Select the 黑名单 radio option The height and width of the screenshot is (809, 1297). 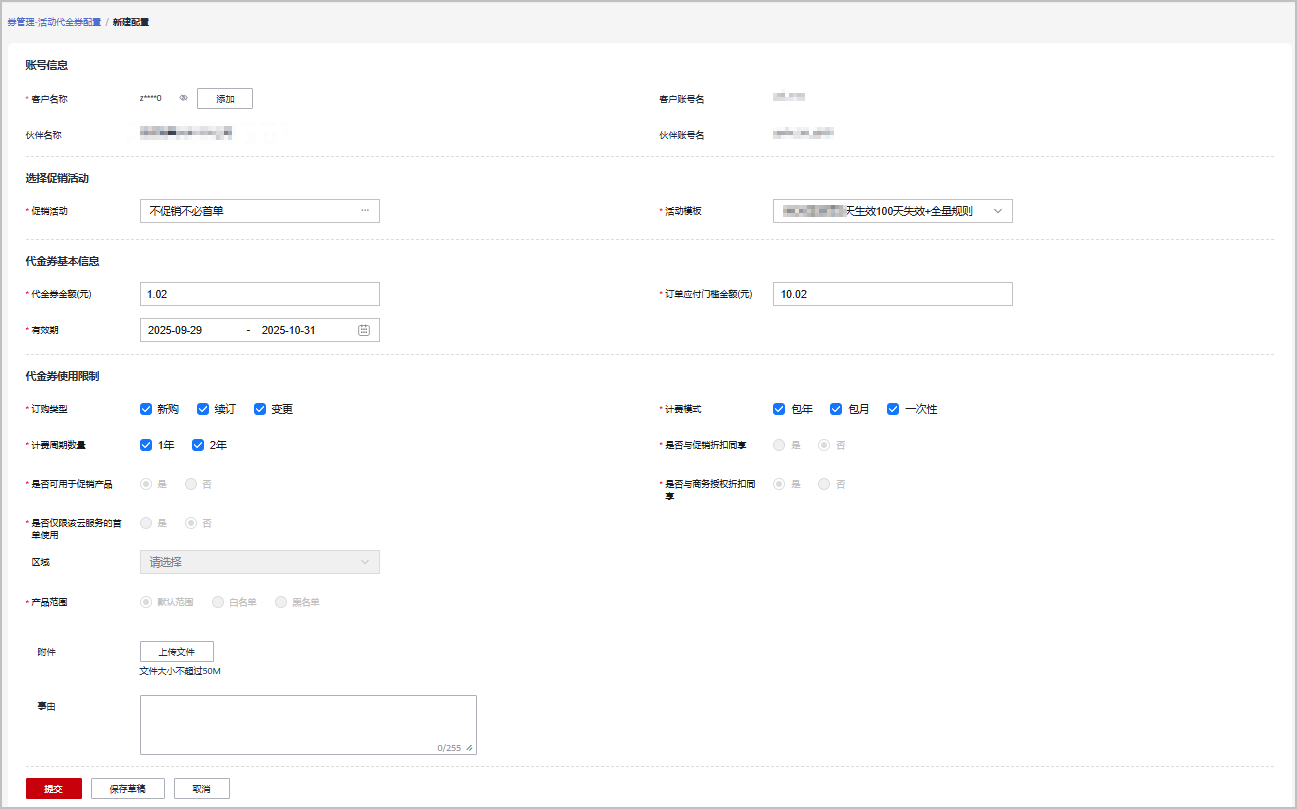[281, 602]
